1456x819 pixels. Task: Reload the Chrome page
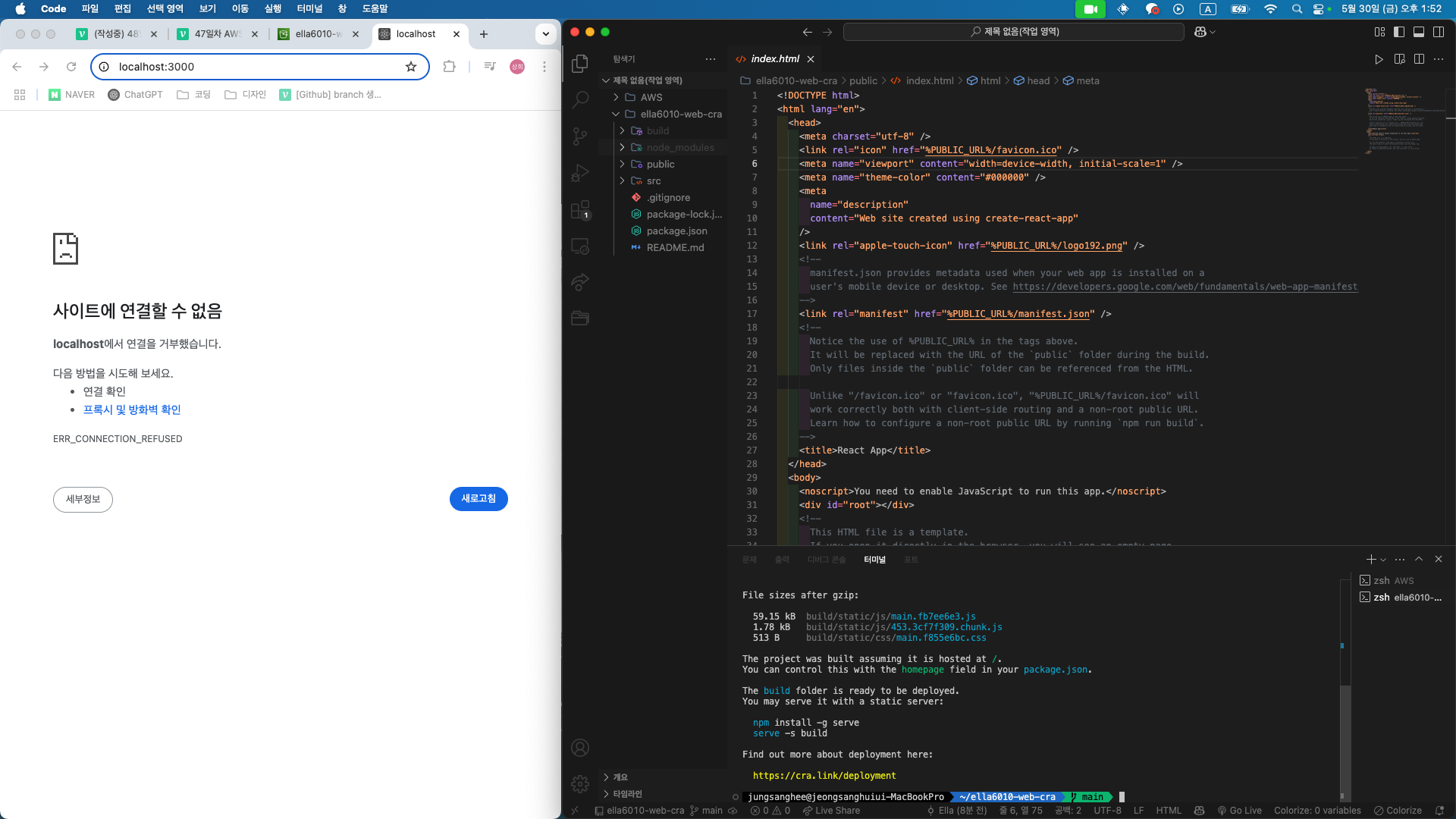point(71,67)
